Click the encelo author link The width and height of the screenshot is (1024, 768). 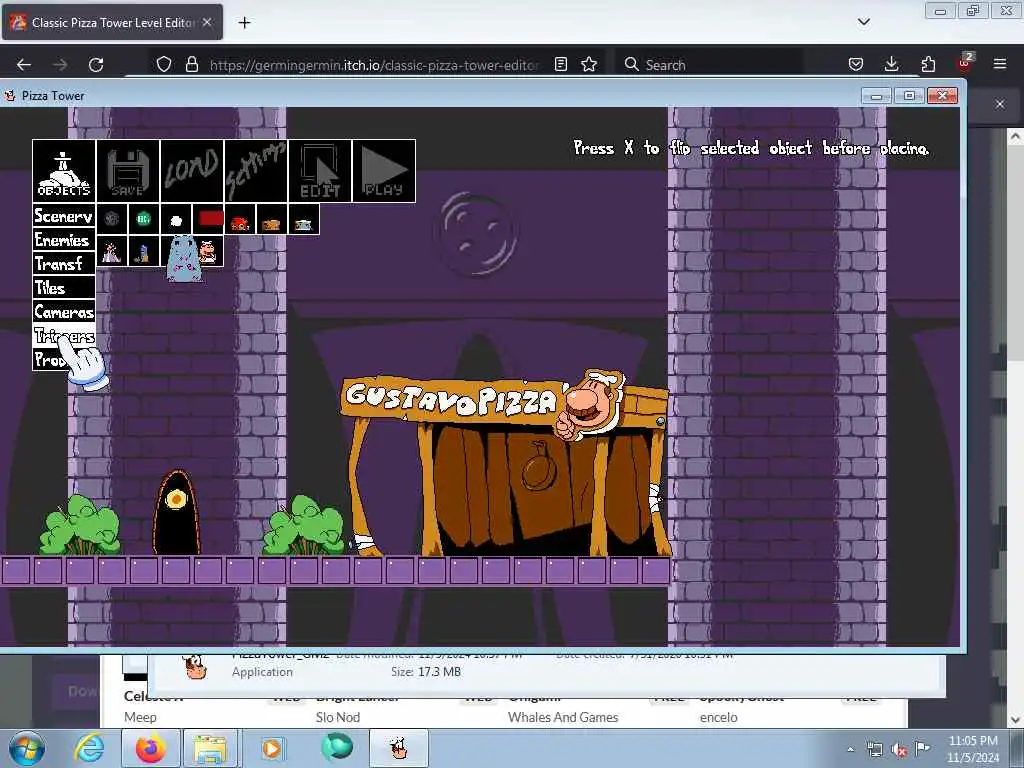(718, 717)
